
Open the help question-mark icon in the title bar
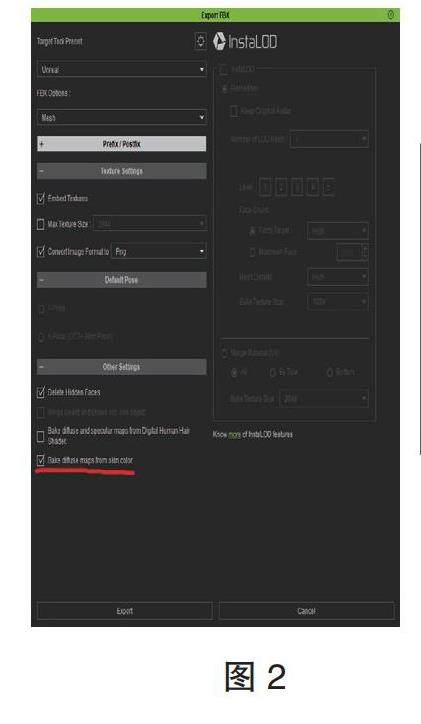pos(391,15)
